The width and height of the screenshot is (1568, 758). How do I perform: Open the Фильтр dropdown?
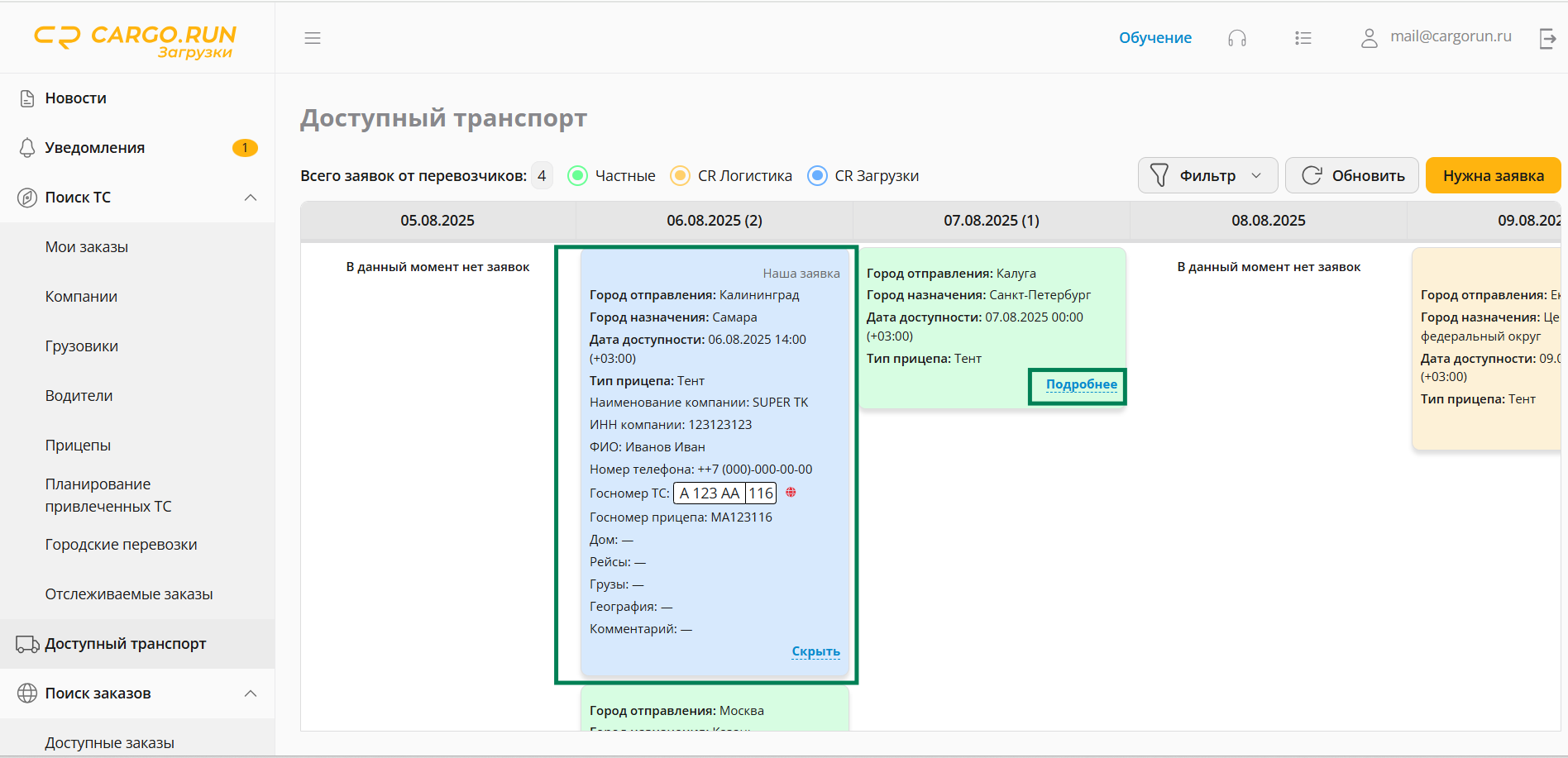pyautogui.click(x=1207, y=176)
